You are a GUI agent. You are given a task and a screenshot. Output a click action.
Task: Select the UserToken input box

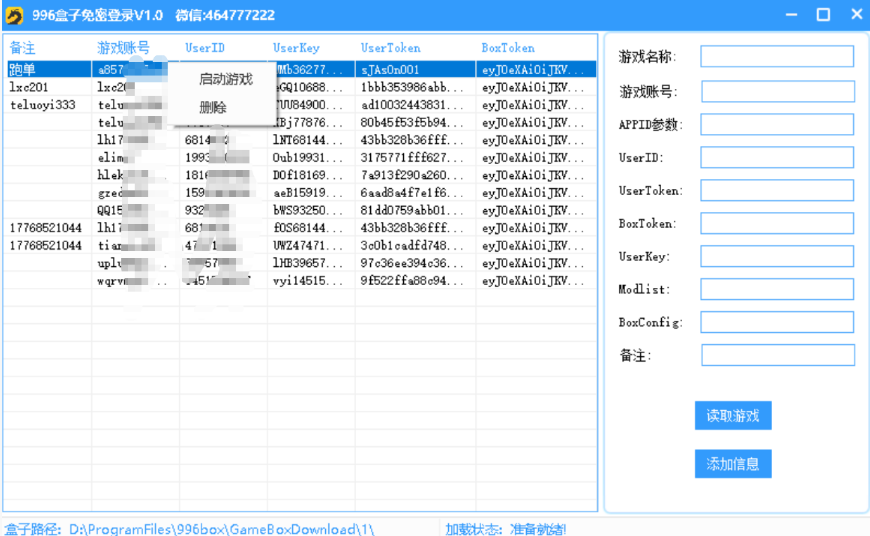pyautogui.click(x=777, y=191)
